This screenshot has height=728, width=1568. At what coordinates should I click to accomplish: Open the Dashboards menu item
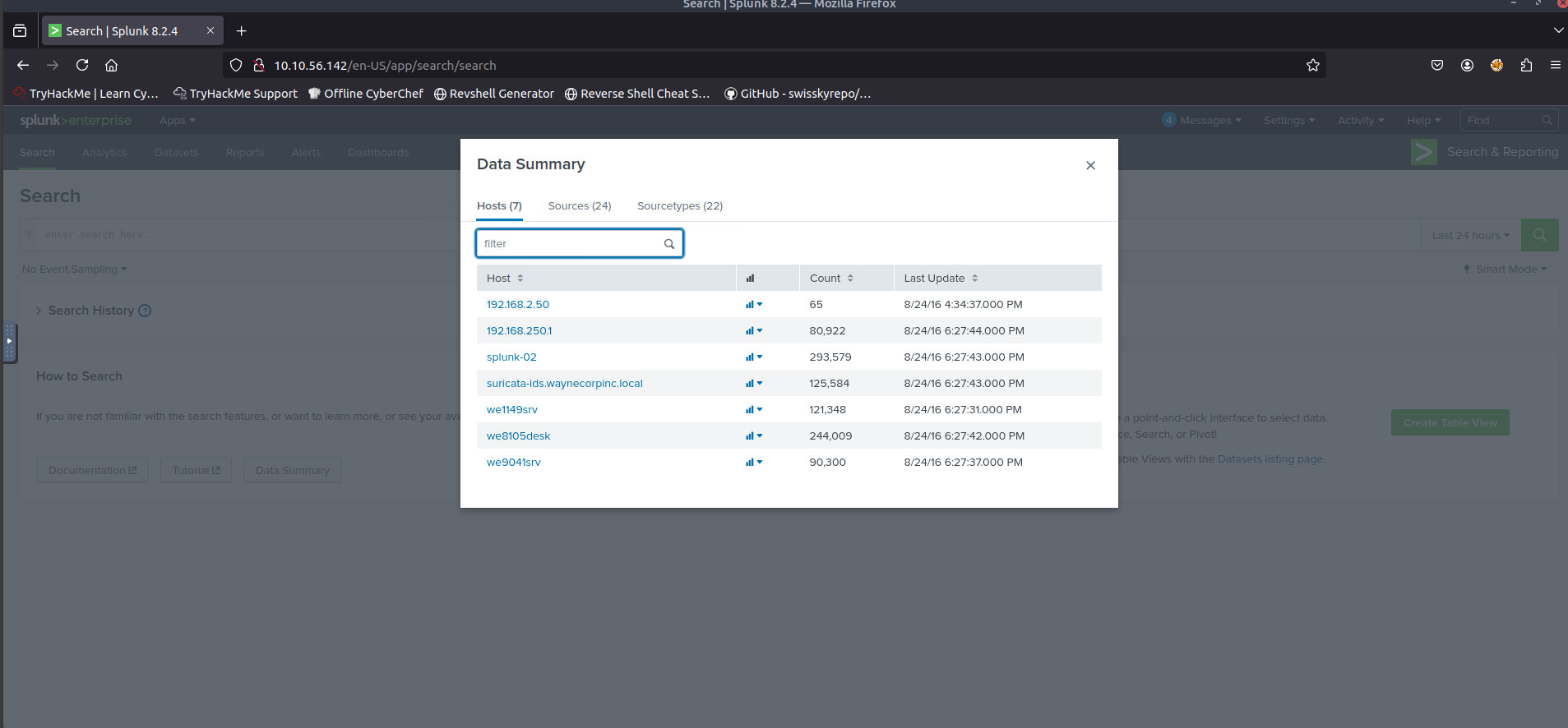pyautogui.click(x=378, y=153)
